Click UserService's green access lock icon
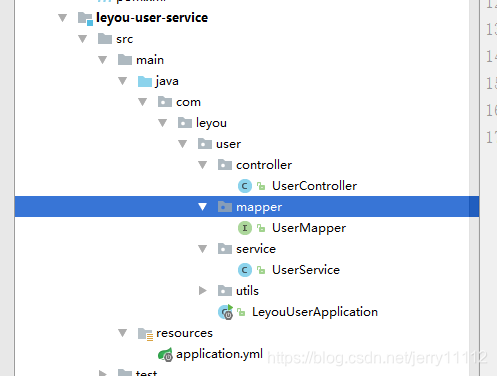This screenshot has height=376, width=497. pos(261,270)
